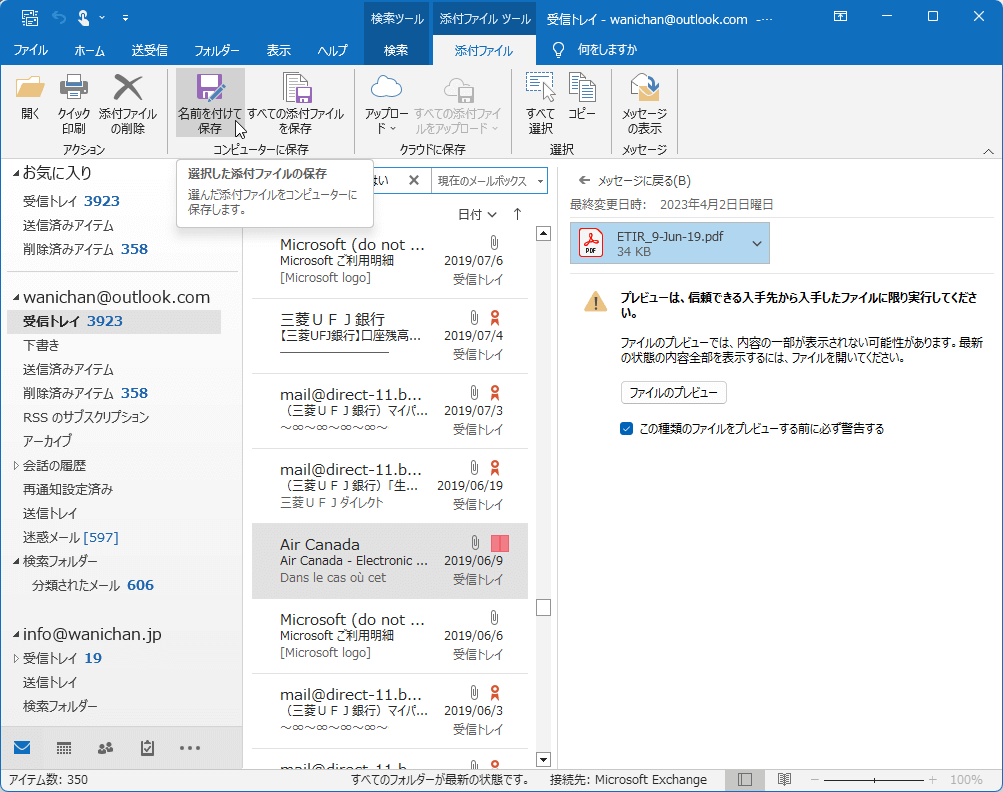Image resolution: width=1003 pixels, height=792 pixels.
Task: Collapse the お気に入り favorites section
Action: (x=16, y=173)
